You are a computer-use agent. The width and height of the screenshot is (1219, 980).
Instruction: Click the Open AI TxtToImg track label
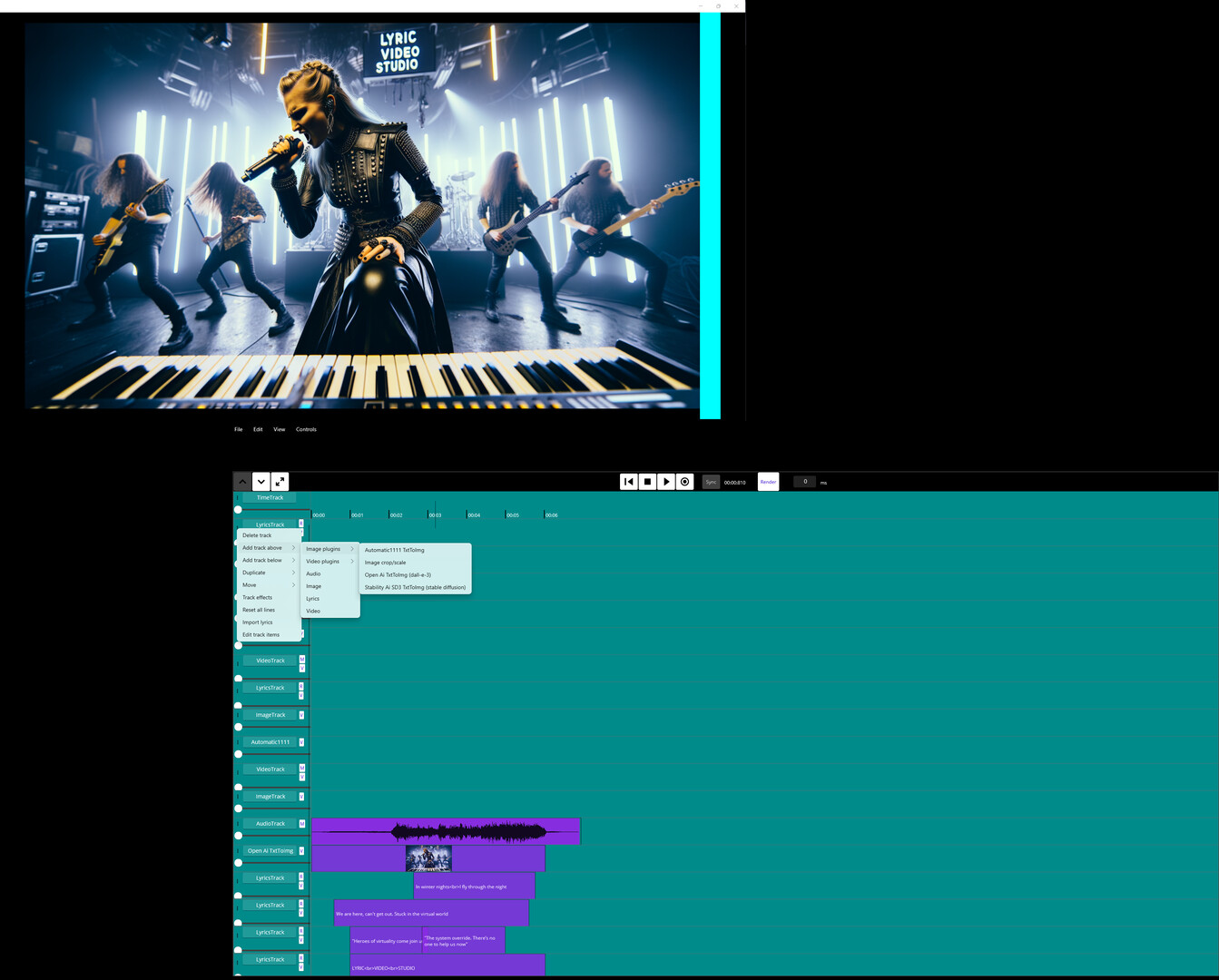pyautogui.click(x=270, y=851)
